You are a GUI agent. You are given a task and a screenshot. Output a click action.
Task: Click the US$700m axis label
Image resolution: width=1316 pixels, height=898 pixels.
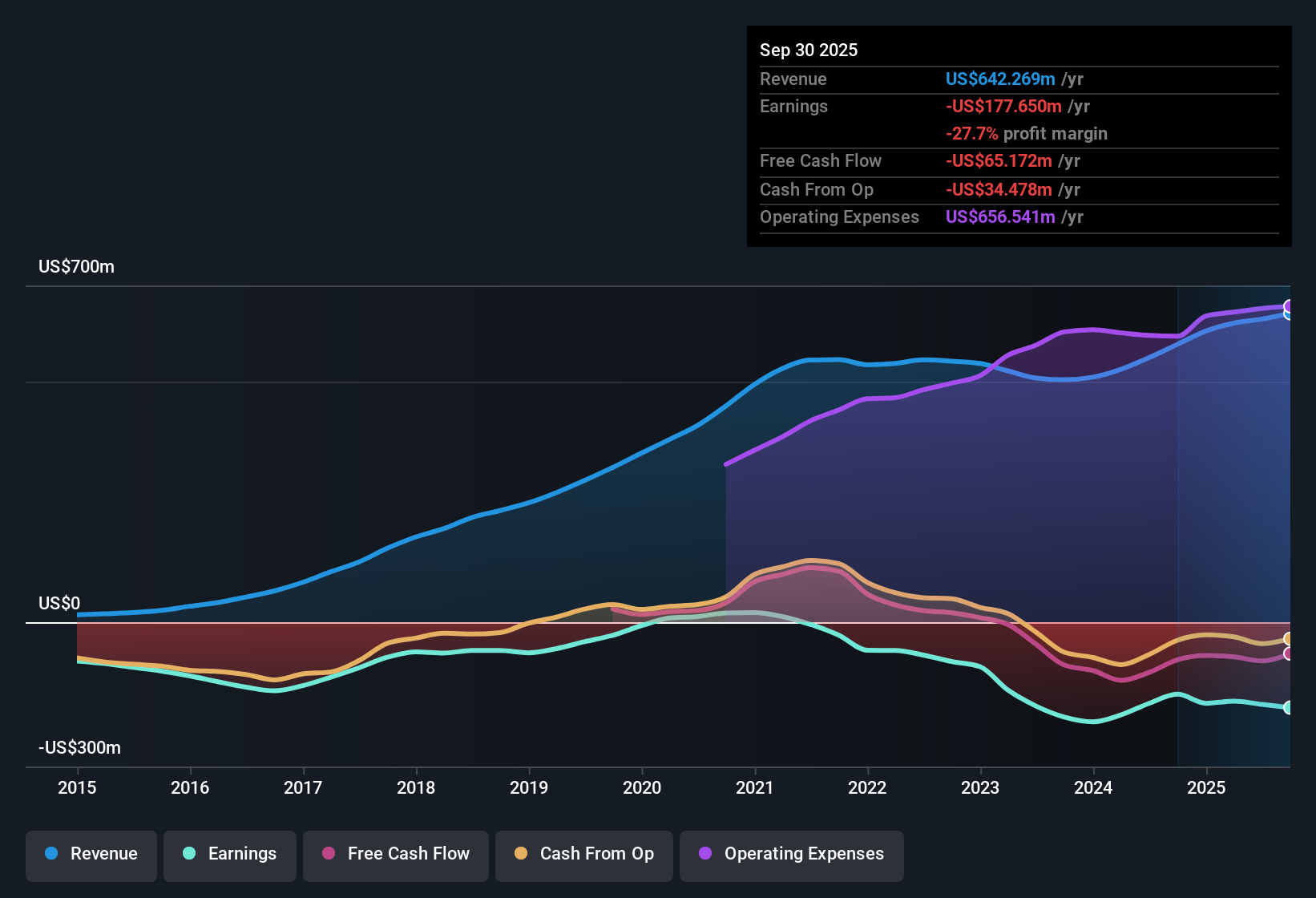pos(75,266)
